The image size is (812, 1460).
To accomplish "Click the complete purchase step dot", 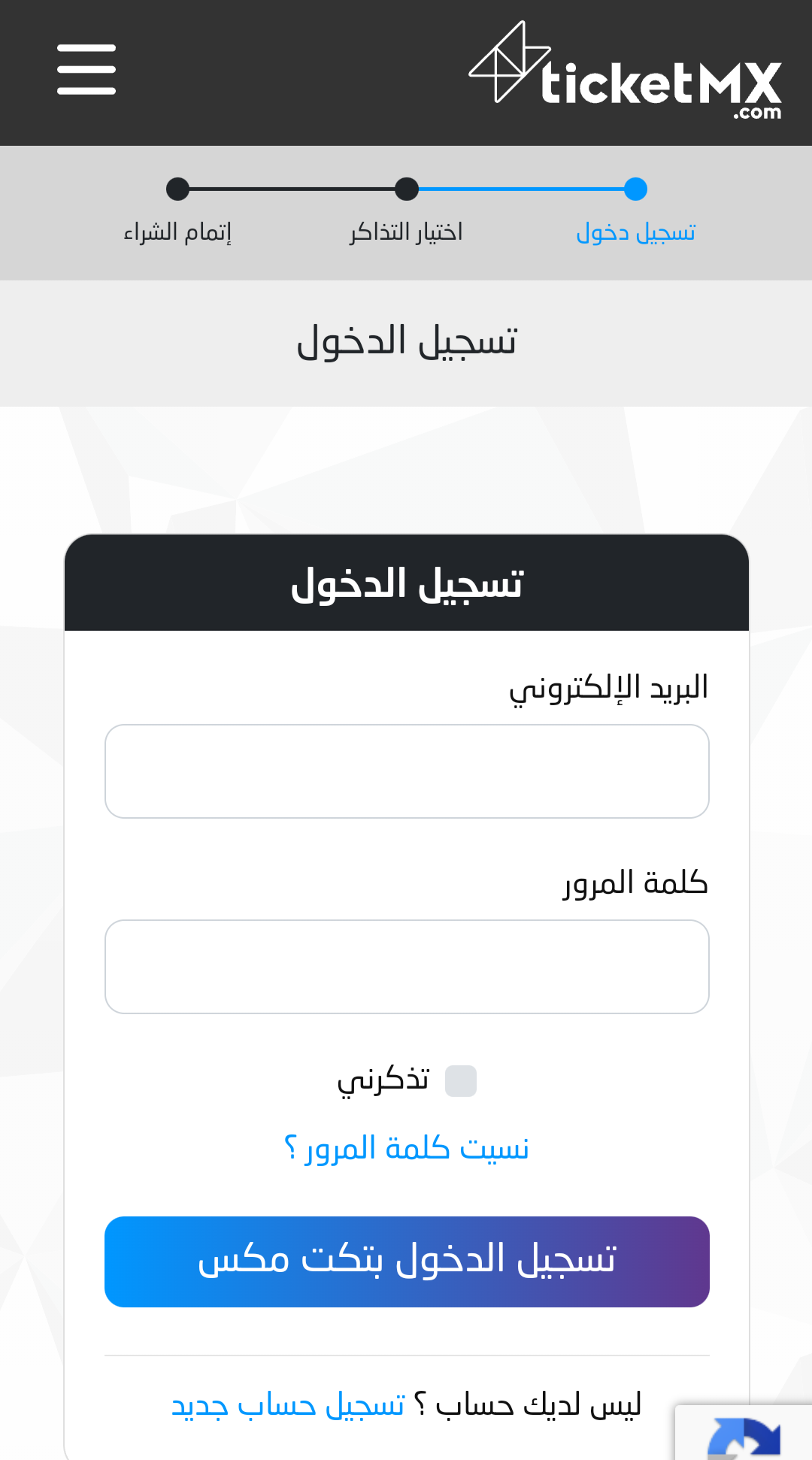I will coord(177,189).
